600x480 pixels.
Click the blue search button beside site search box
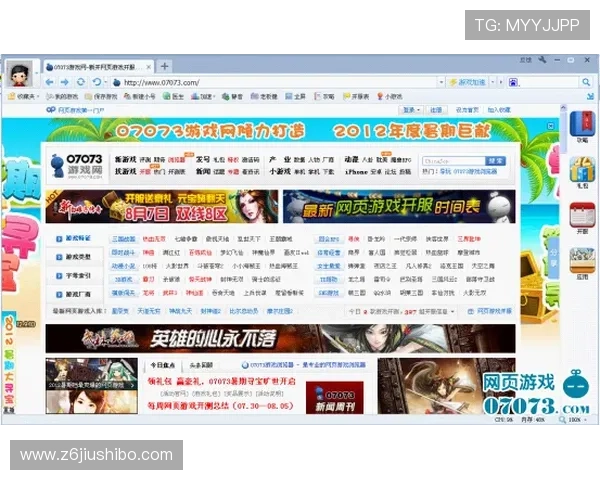pyautogui.click(x=495, y=160)
